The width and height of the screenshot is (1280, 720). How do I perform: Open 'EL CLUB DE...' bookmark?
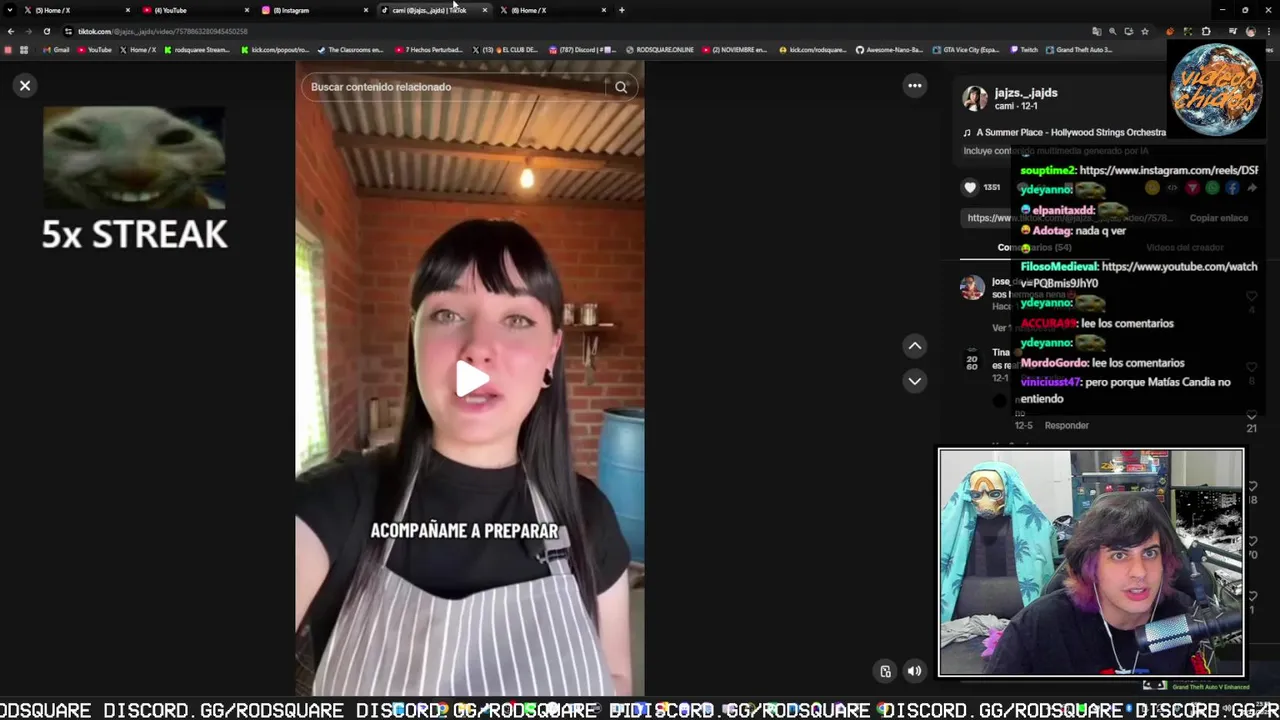click(x=505, y=50)
